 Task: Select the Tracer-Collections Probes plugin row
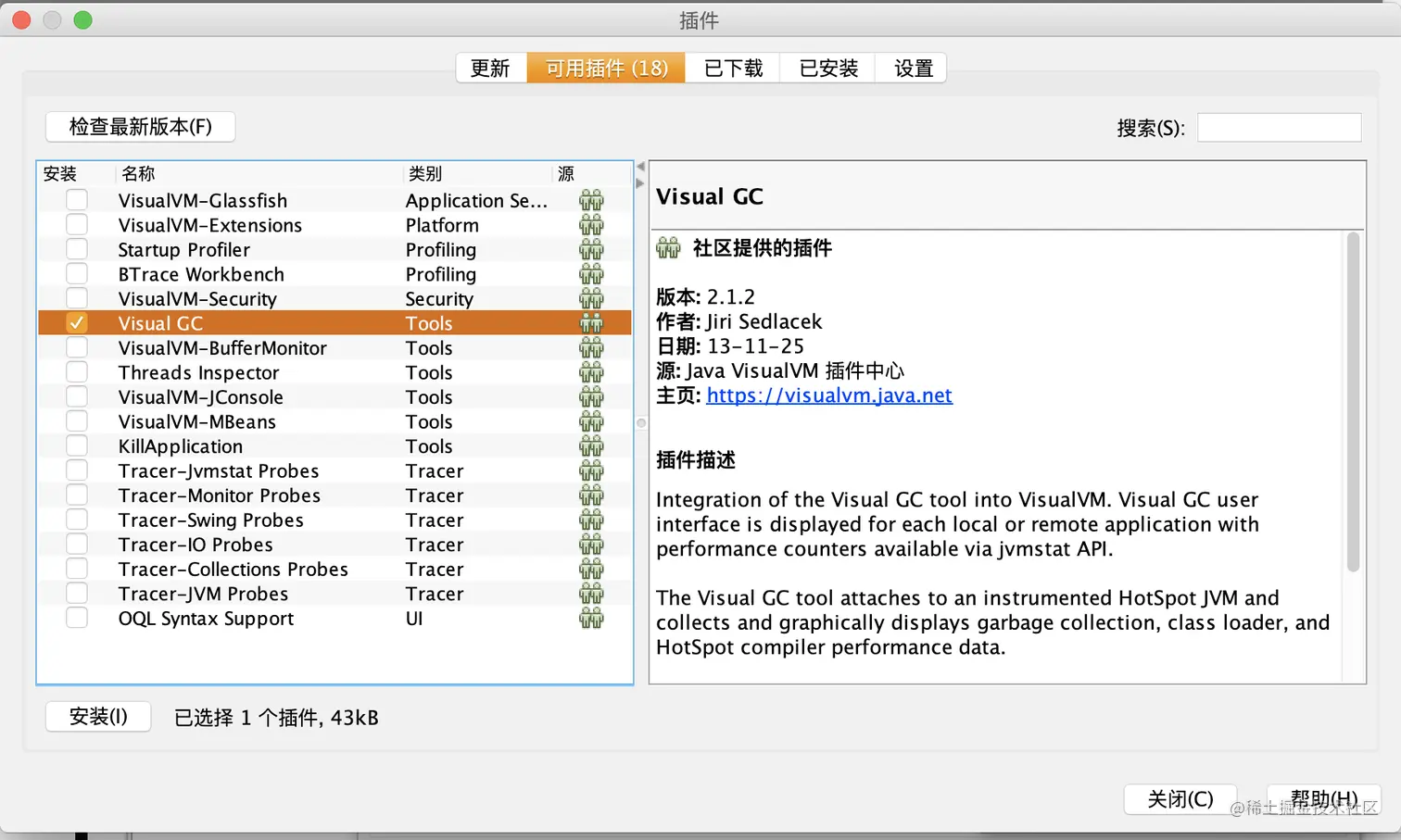tap(334, 569)
